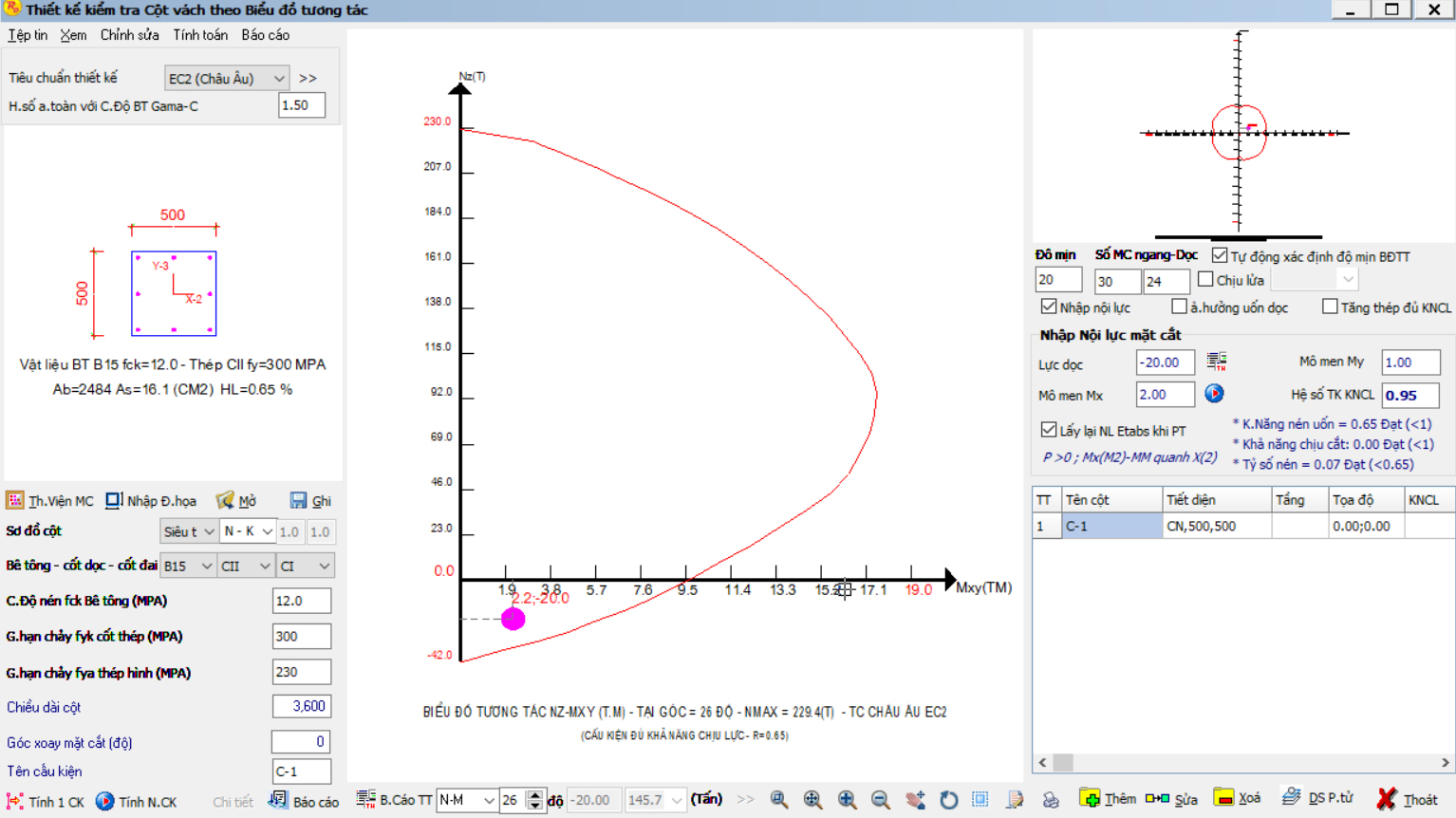Image resolution: width=1456 pixels, height=818 pixels.
Task: Toggle Lấy lại NL Etabs khi PT checkbox
Action: [1049, 430]
